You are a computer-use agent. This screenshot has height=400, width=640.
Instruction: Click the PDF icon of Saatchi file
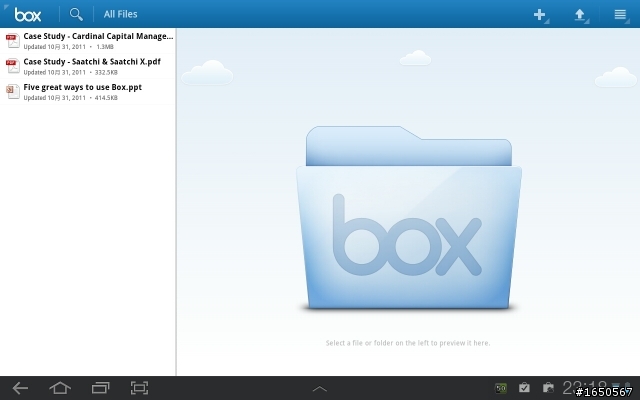(x=13, y=66)
